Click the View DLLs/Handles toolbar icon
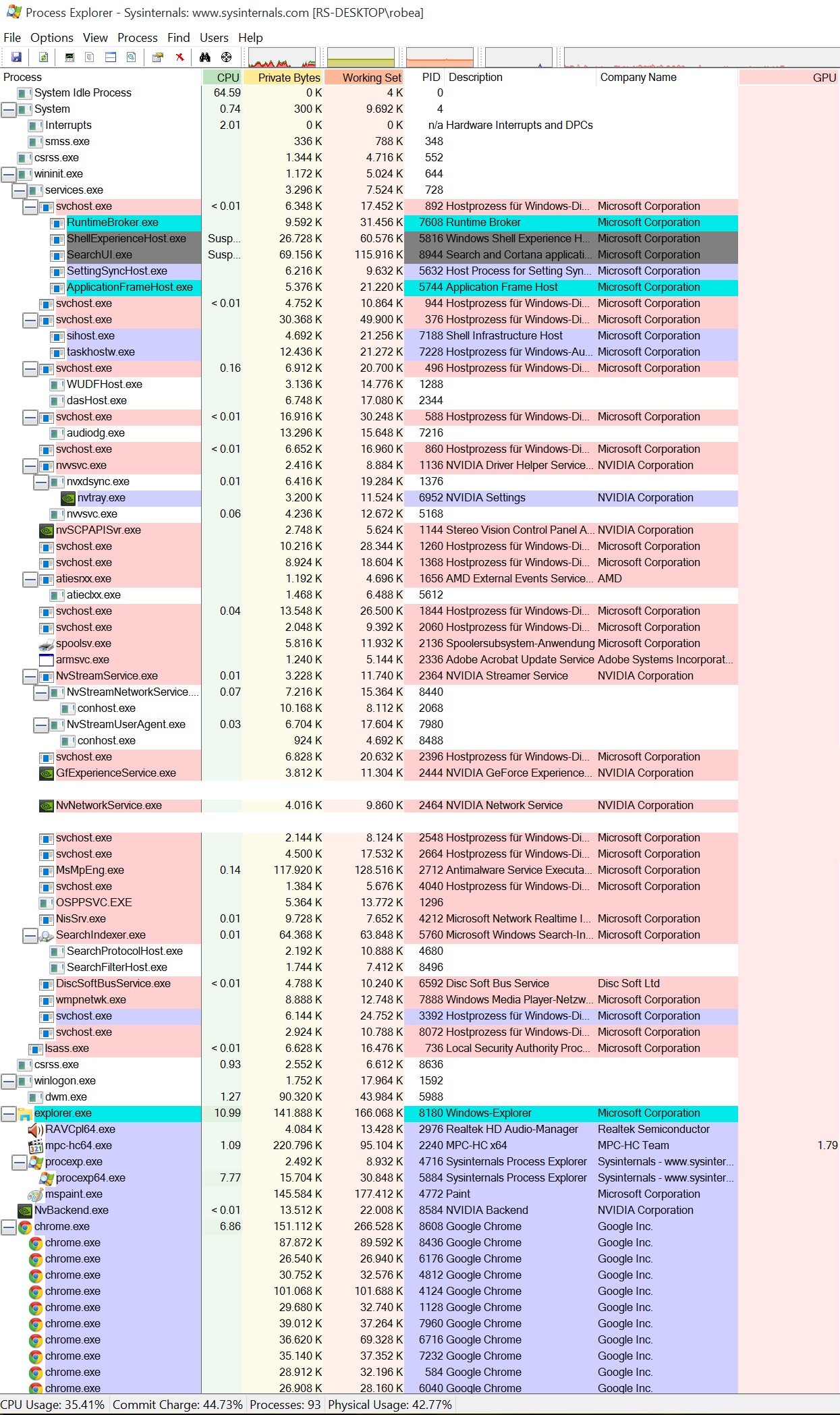This screenshot has height=1415, width=840. pos(132,57)
